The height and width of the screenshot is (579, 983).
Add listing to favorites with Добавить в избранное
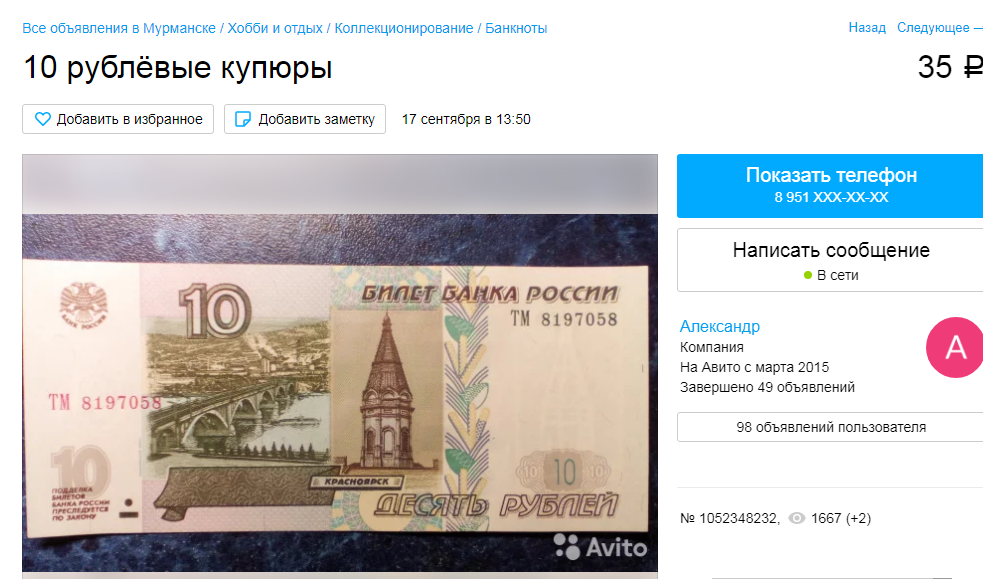coord(118,119)
